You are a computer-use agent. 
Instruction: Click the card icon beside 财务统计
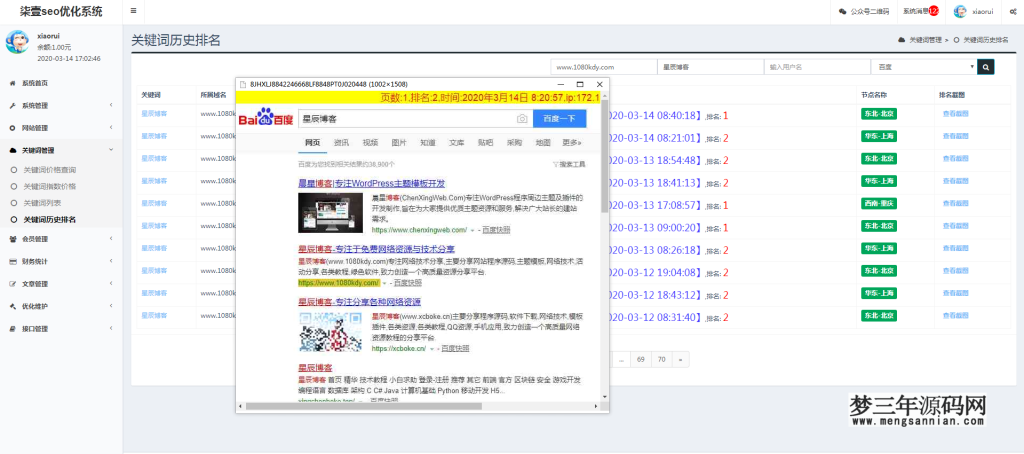(12, 261)
